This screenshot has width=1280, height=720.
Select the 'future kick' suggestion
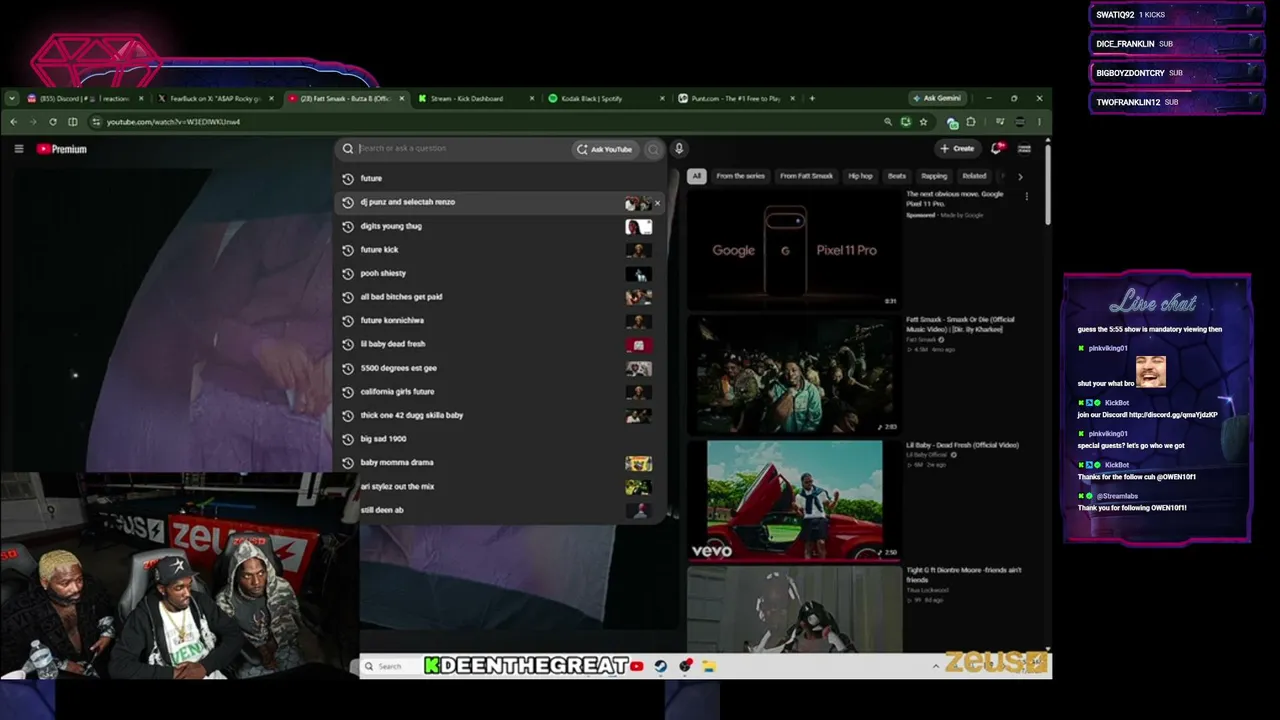point(500,250)
